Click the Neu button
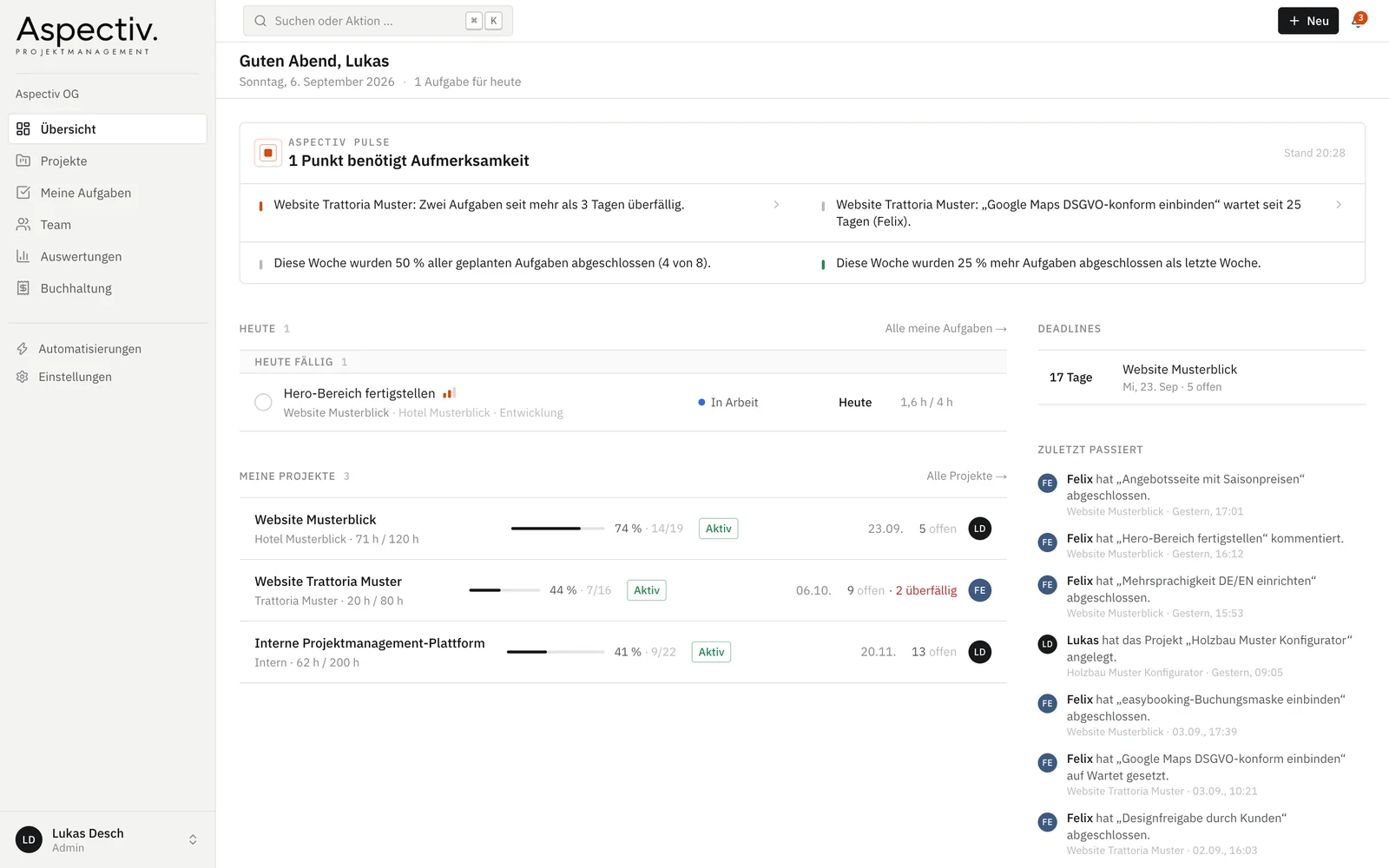Screen dimensions: 1389x868 click(1308, 21)
